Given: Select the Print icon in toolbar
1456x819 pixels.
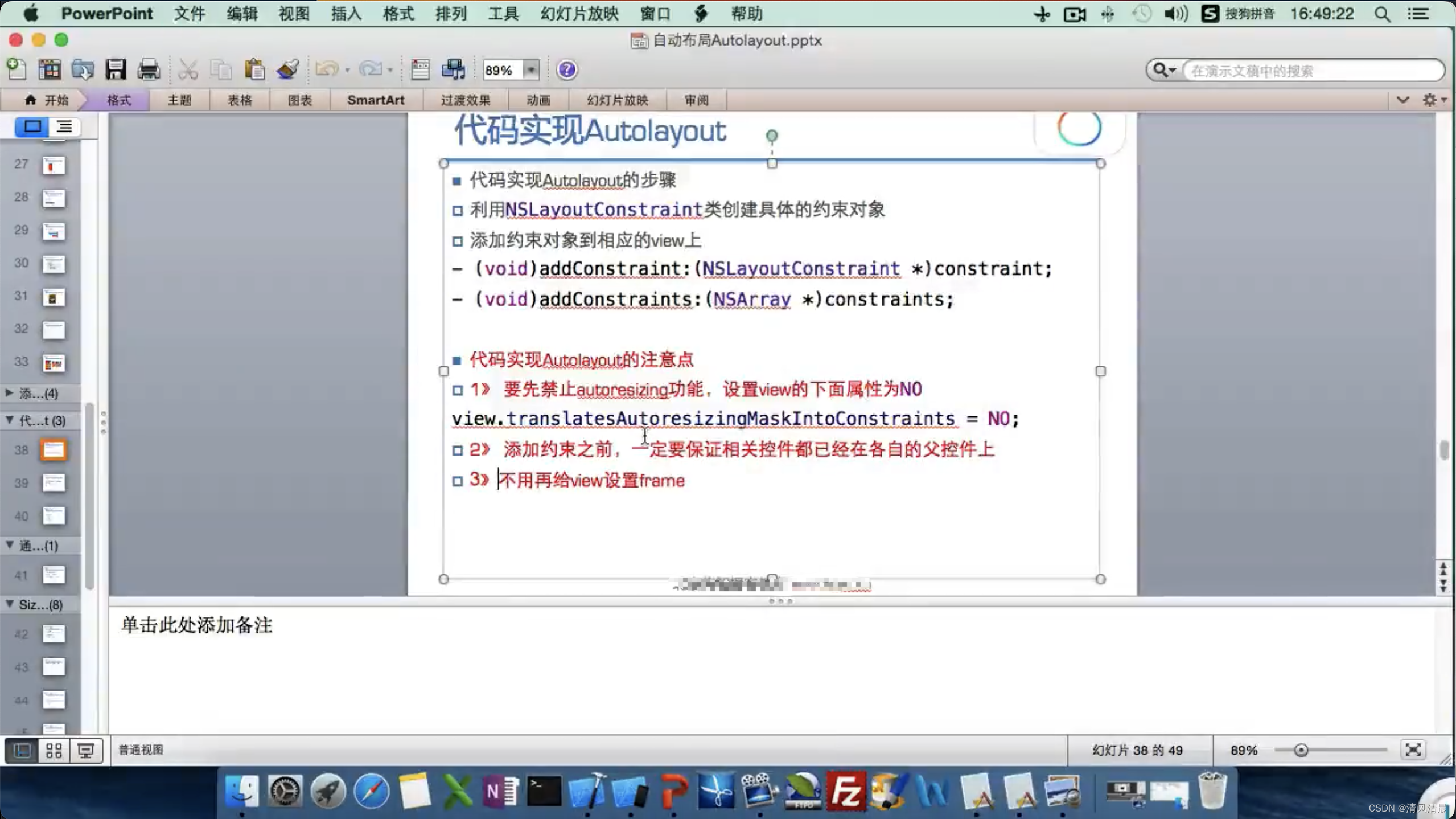Looking at the screenshot, I should coord(148,70).
